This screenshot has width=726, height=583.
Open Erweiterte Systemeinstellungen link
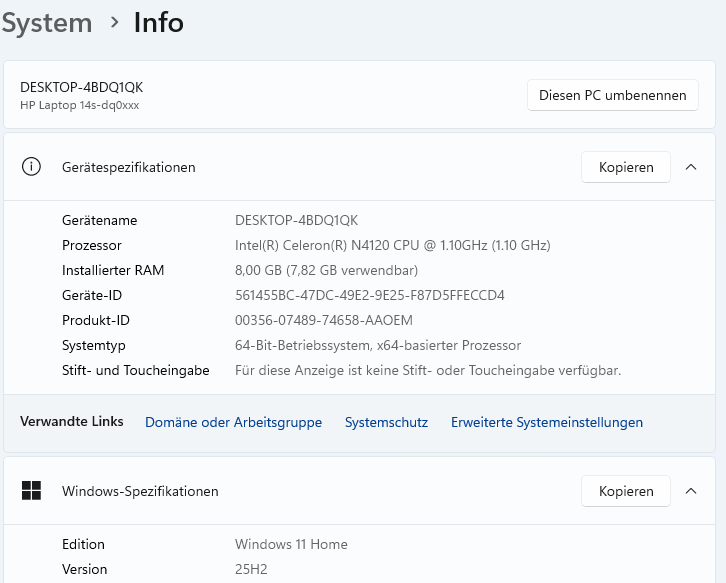(x=547, y=422)
